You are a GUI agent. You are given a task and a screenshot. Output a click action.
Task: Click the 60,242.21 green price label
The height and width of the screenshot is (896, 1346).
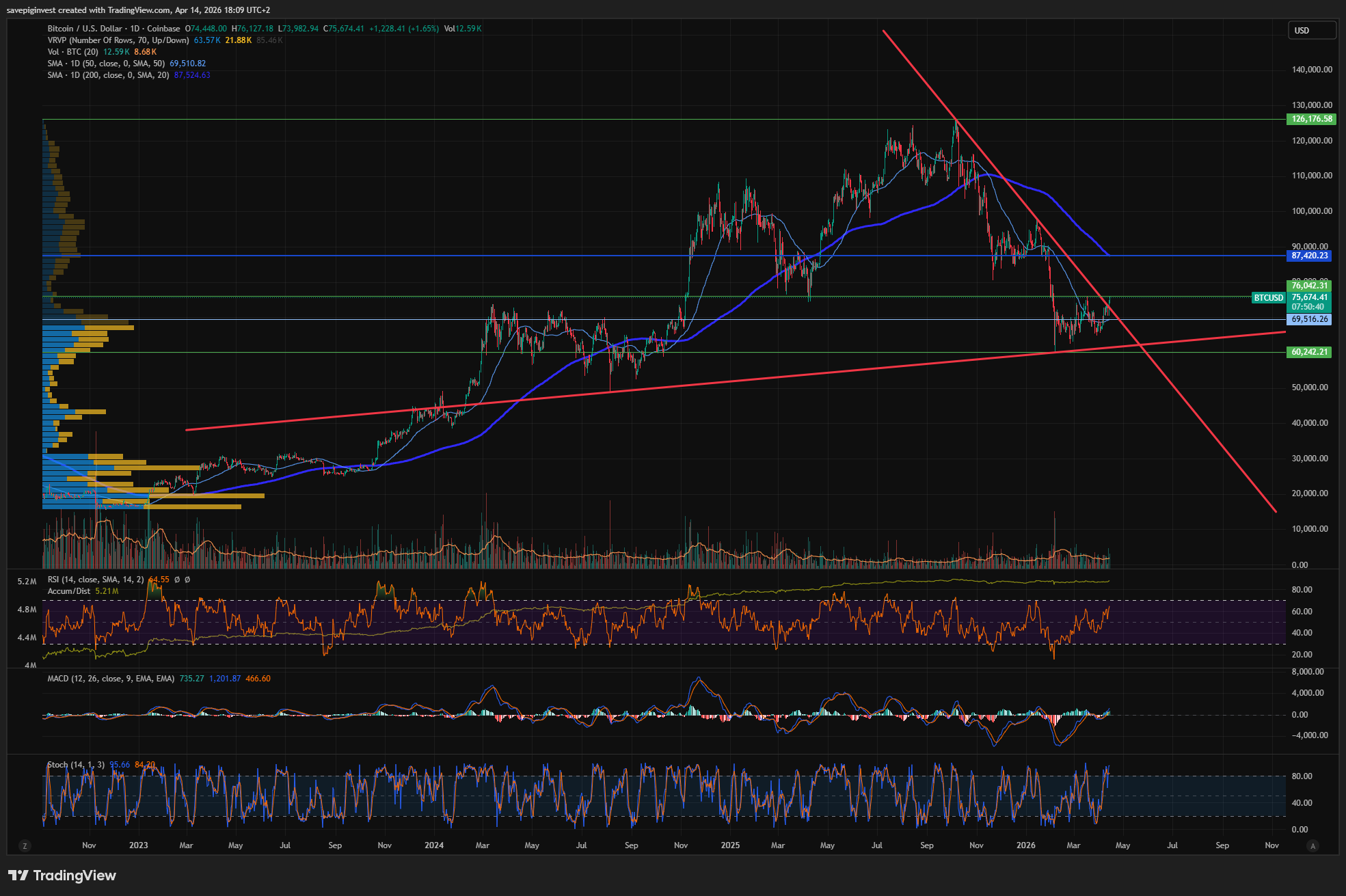[1309, 352]
